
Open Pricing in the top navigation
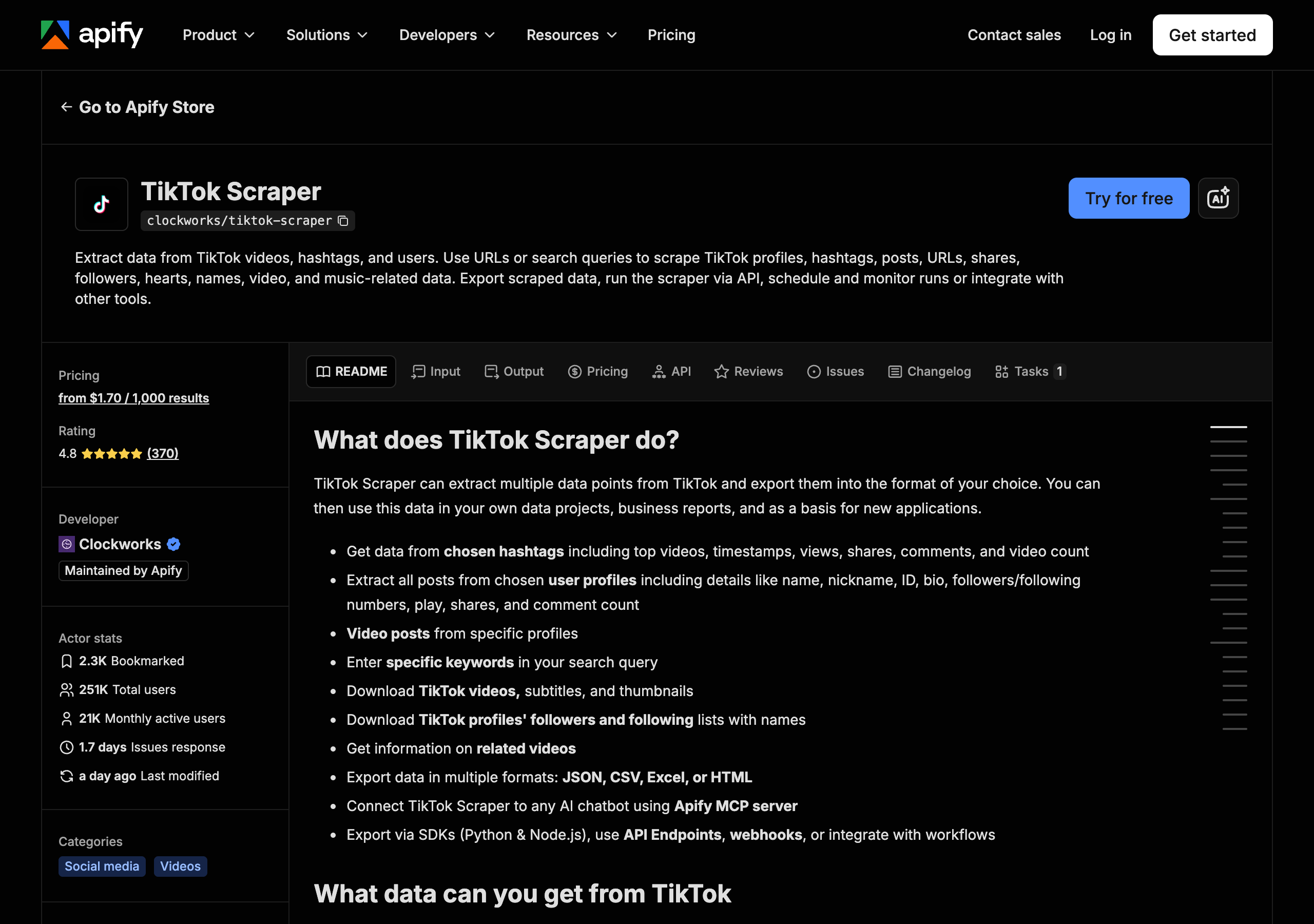click(671, 35)
